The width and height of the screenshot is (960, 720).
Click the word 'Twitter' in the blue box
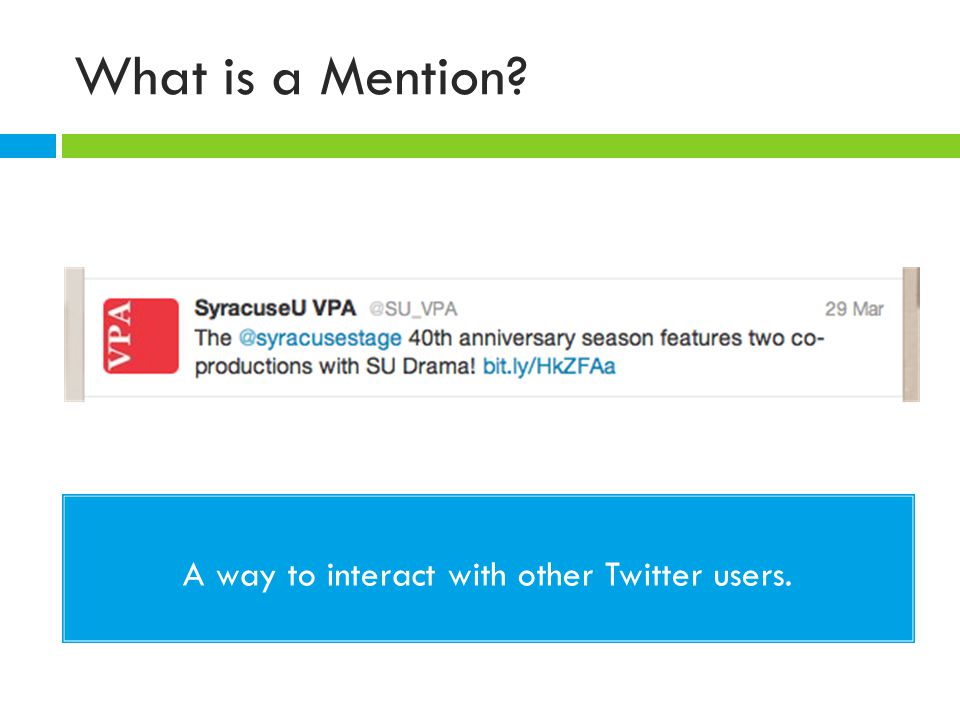653,575
